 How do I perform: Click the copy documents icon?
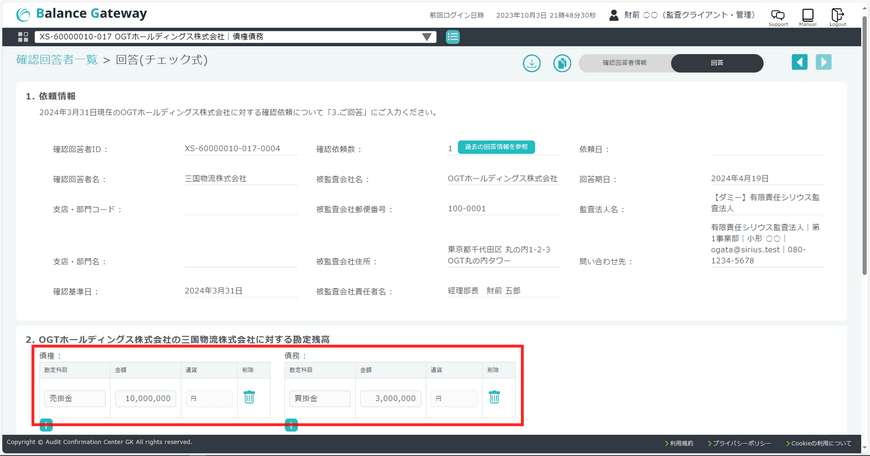562,63
